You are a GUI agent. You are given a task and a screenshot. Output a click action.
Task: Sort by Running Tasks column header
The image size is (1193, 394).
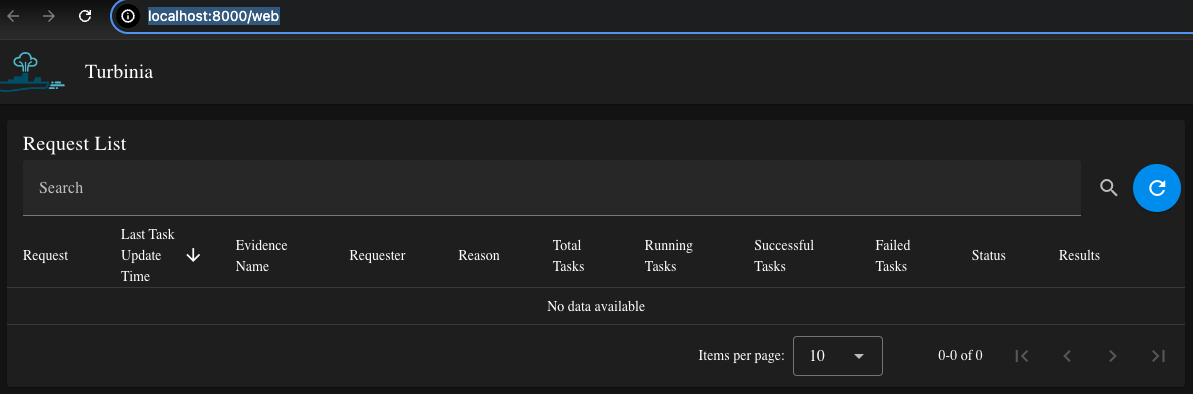pyautogui.click(x=669, y=256)
